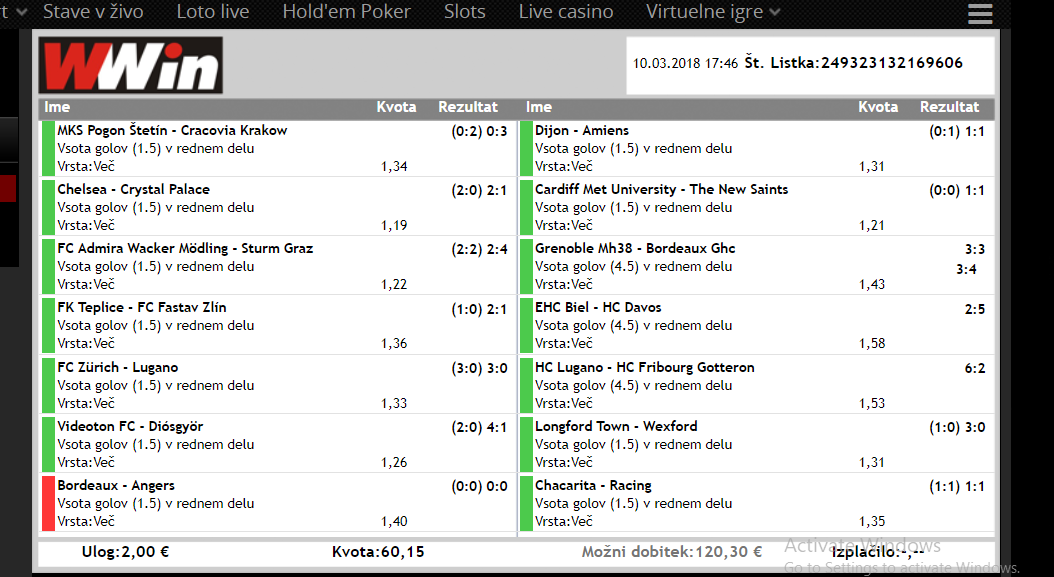Click the Virtuelne igre dropdown arrow

coord(774,12)
